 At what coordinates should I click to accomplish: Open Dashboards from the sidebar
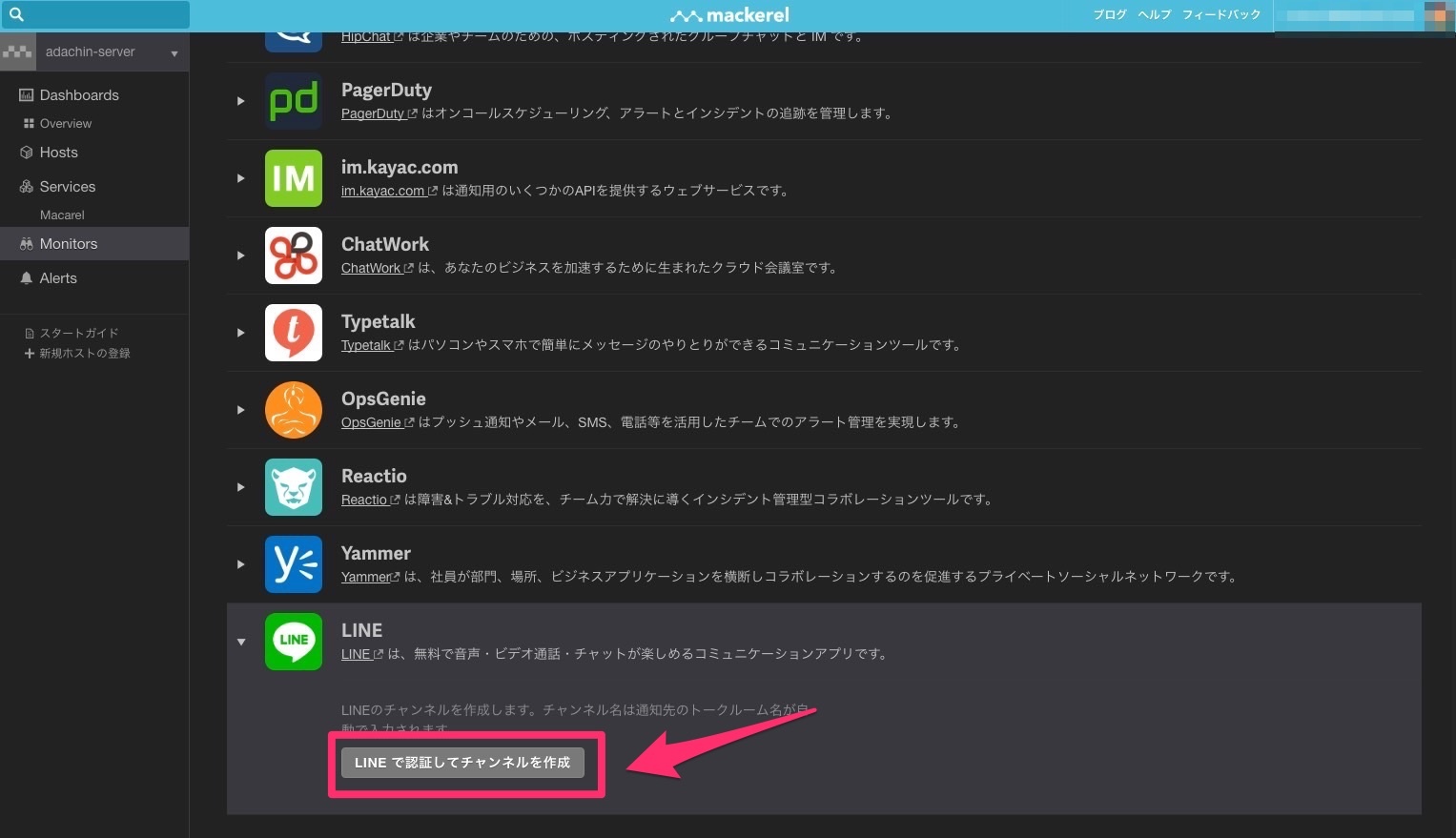(x=79, y=95)
